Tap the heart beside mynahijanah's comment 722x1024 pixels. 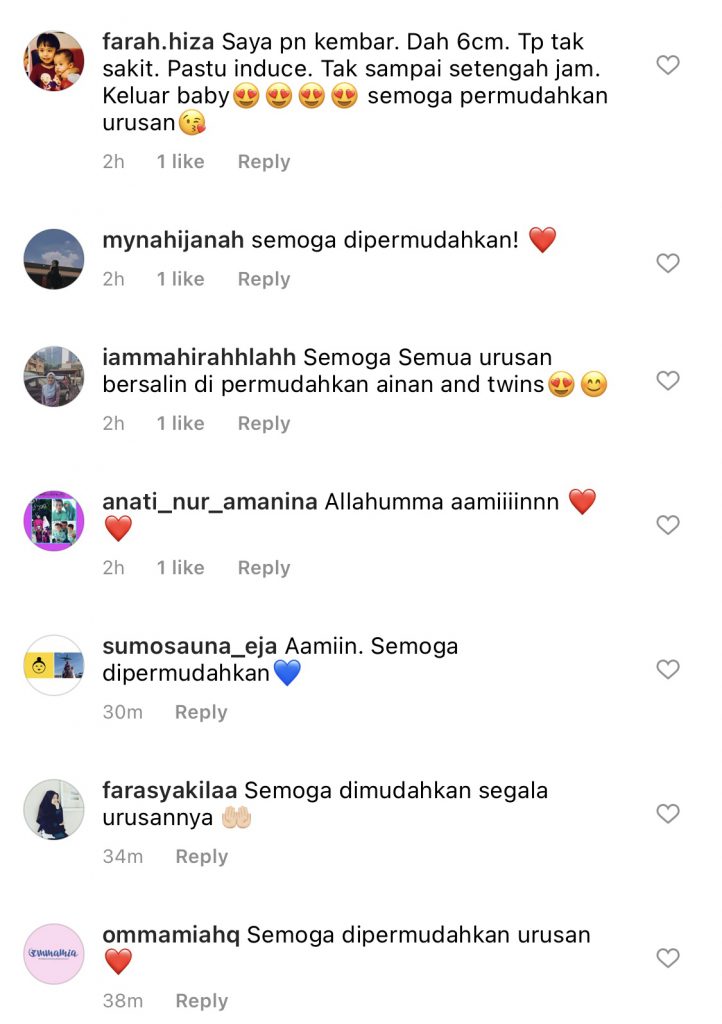click(x=668, y=263)
